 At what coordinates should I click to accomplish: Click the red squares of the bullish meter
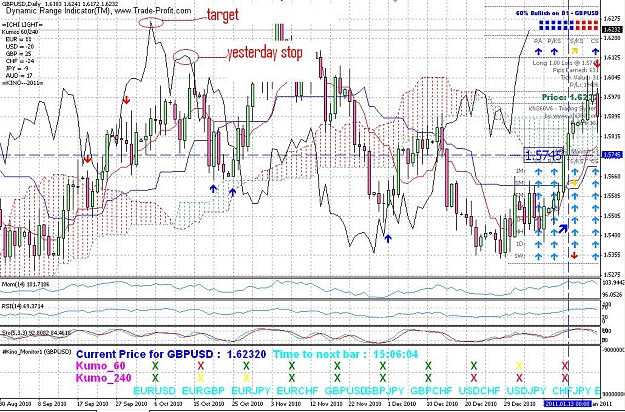(x=587, y=25)
